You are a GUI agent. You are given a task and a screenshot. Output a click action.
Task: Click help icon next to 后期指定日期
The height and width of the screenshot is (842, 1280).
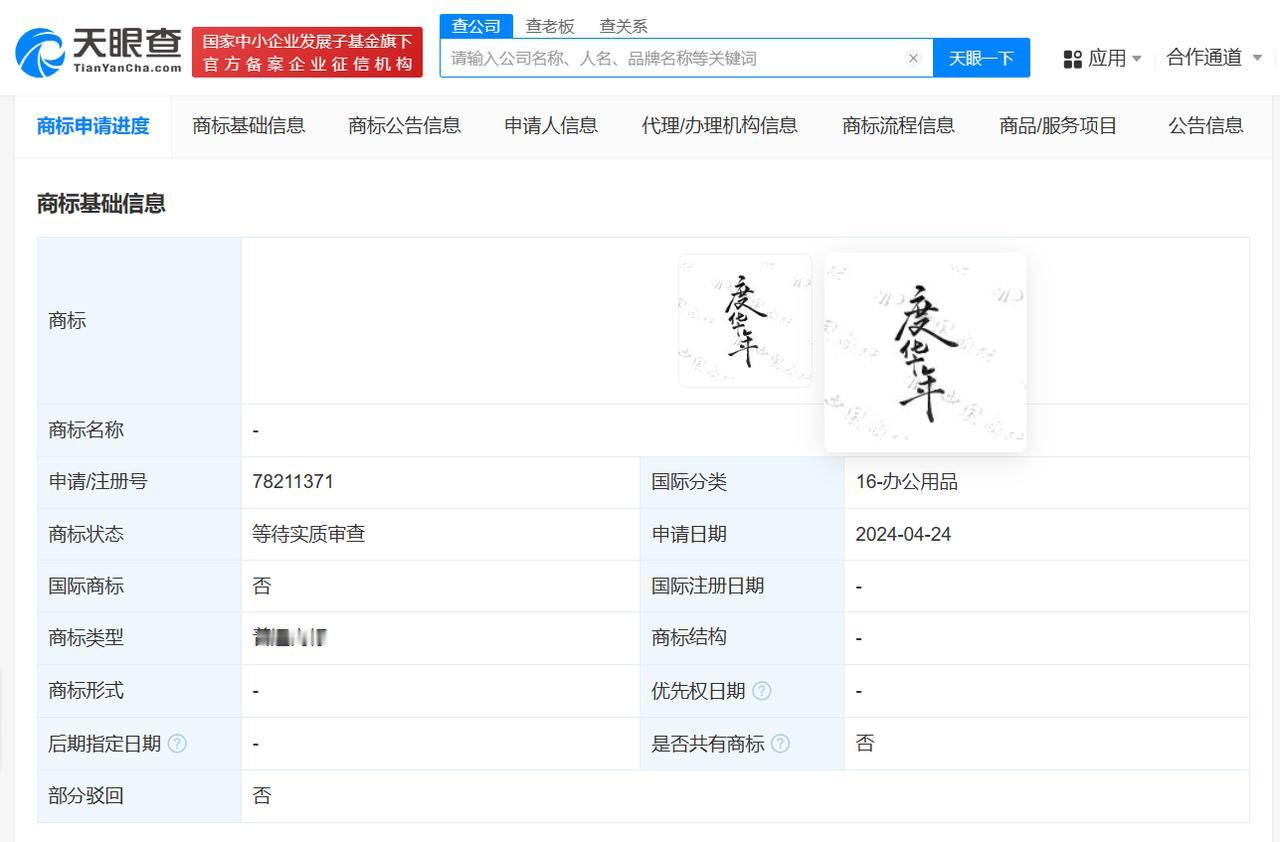click(x=177, y=743)
